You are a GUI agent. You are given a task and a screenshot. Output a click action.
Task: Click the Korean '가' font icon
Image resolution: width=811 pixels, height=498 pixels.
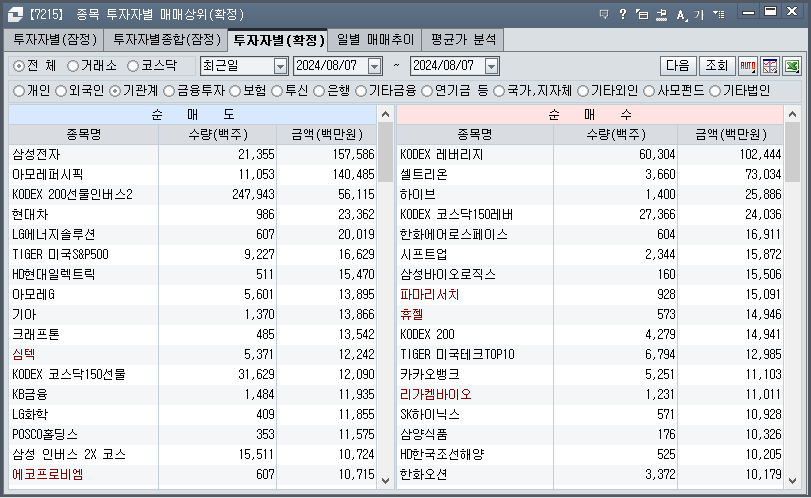[x=699, y=14]
